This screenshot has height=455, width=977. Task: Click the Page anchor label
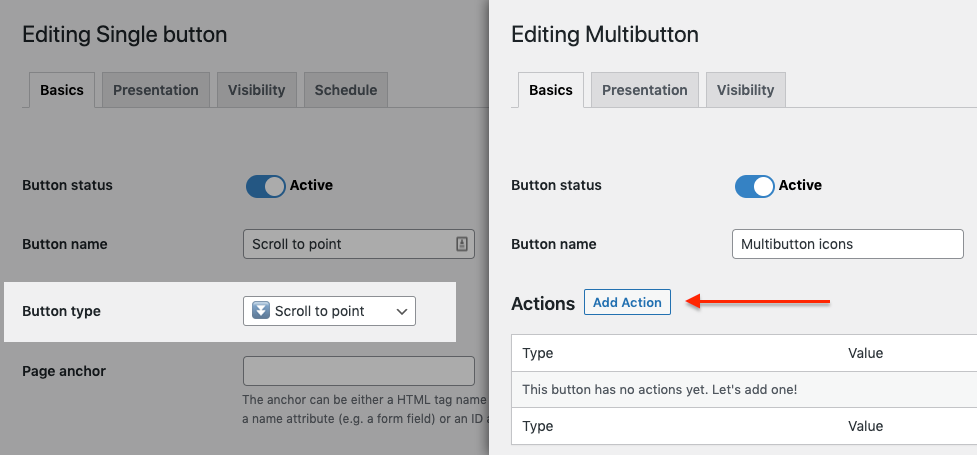64,371
